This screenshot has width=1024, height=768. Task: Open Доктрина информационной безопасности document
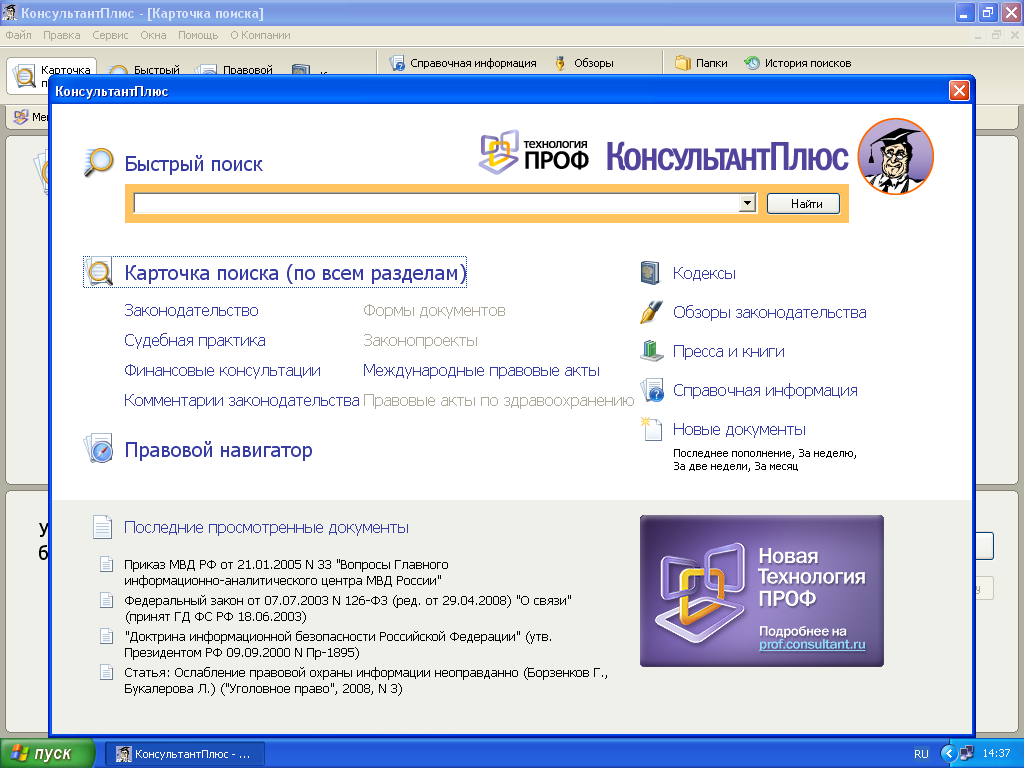(338, 644)
